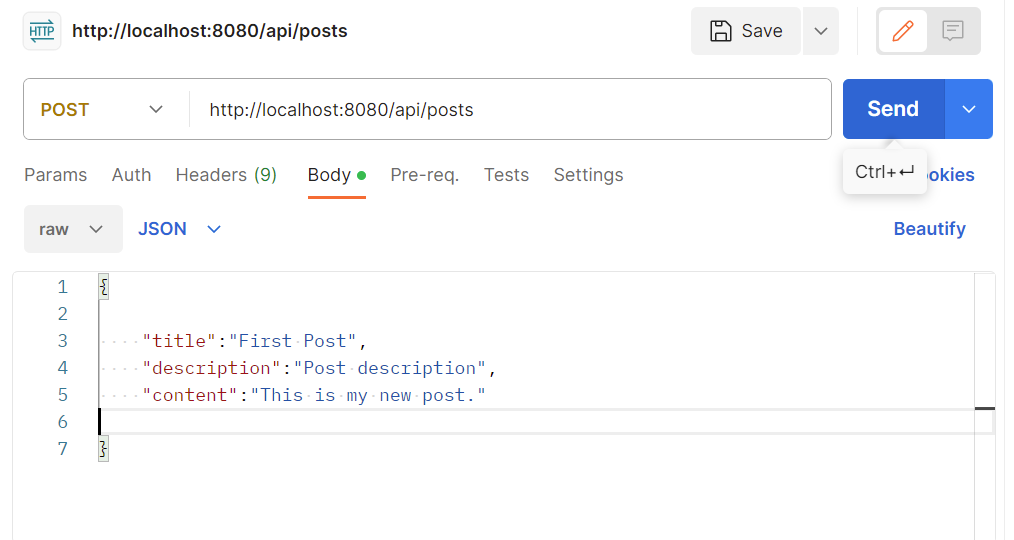Viewport: 1014px width, 540px height.
Task: Expand the Send options arrow
Action: click(x=968, y=109)
